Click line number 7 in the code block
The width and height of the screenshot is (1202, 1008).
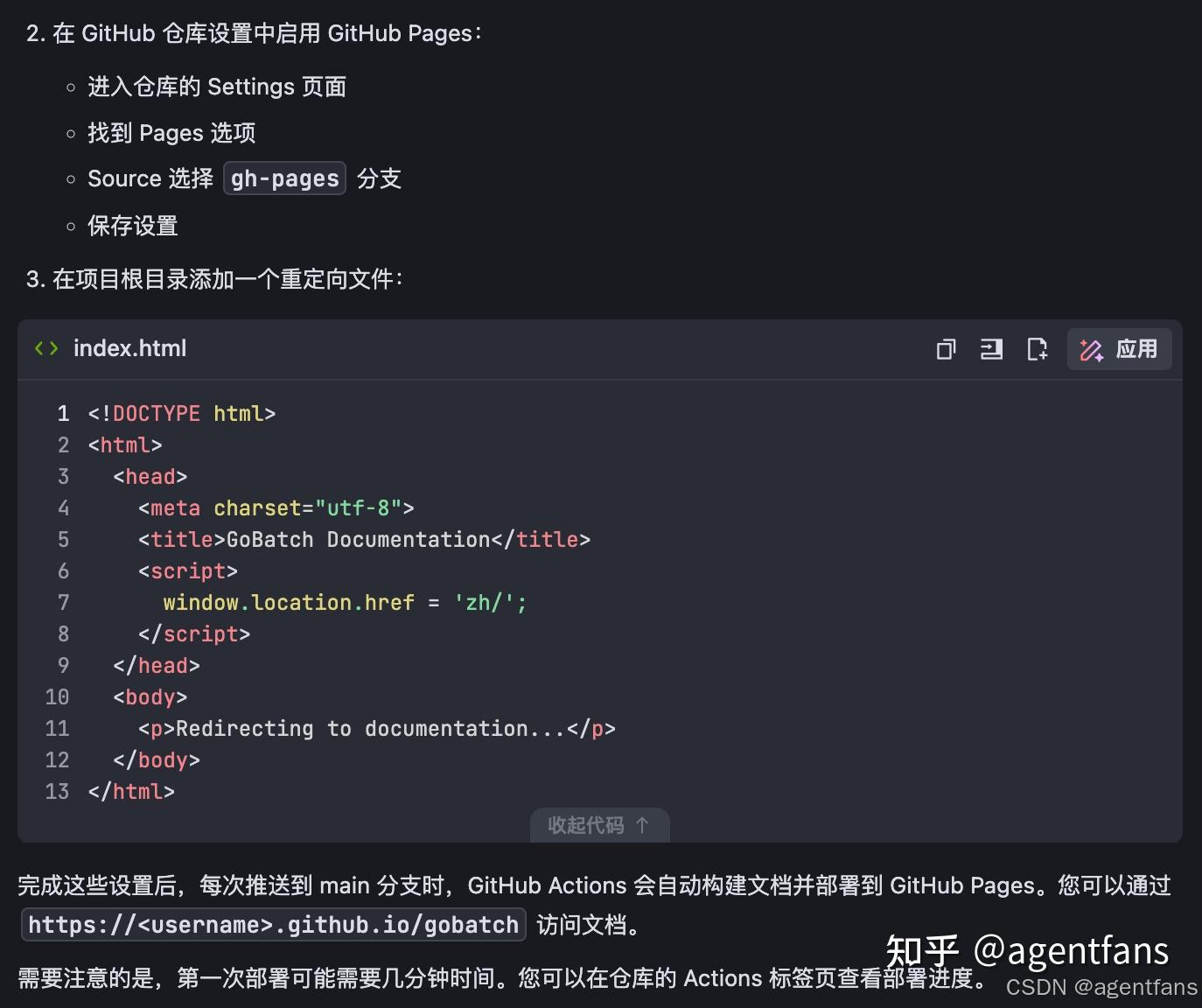coord(63,602)
